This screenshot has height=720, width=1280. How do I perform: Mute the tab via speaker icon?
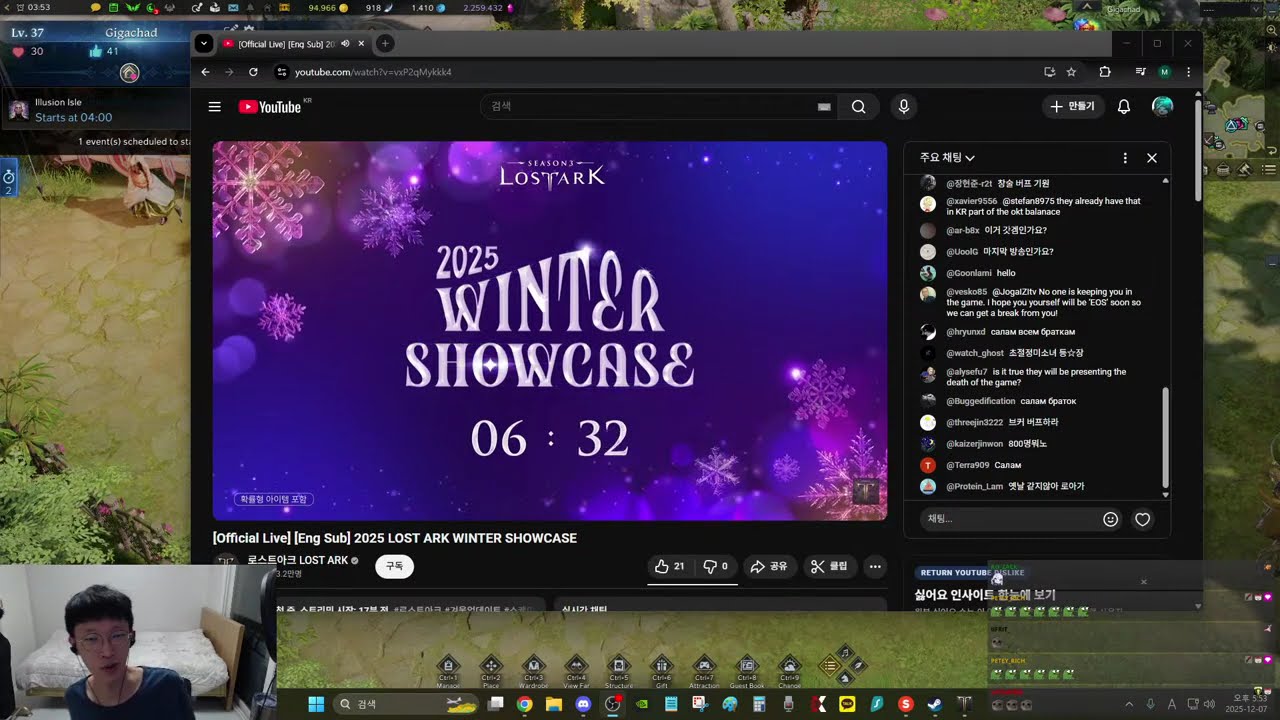coord(345,44)
